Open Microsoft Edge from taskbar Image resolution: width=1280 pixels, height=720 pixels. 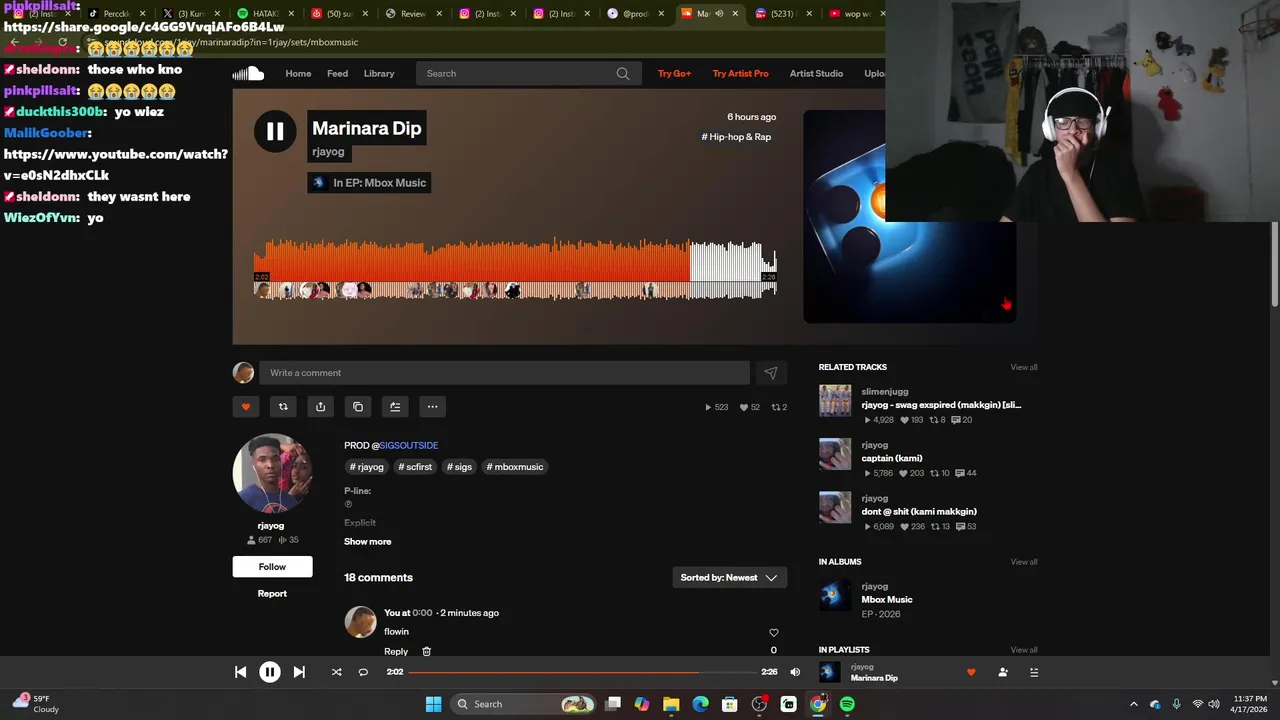(700, 704)
